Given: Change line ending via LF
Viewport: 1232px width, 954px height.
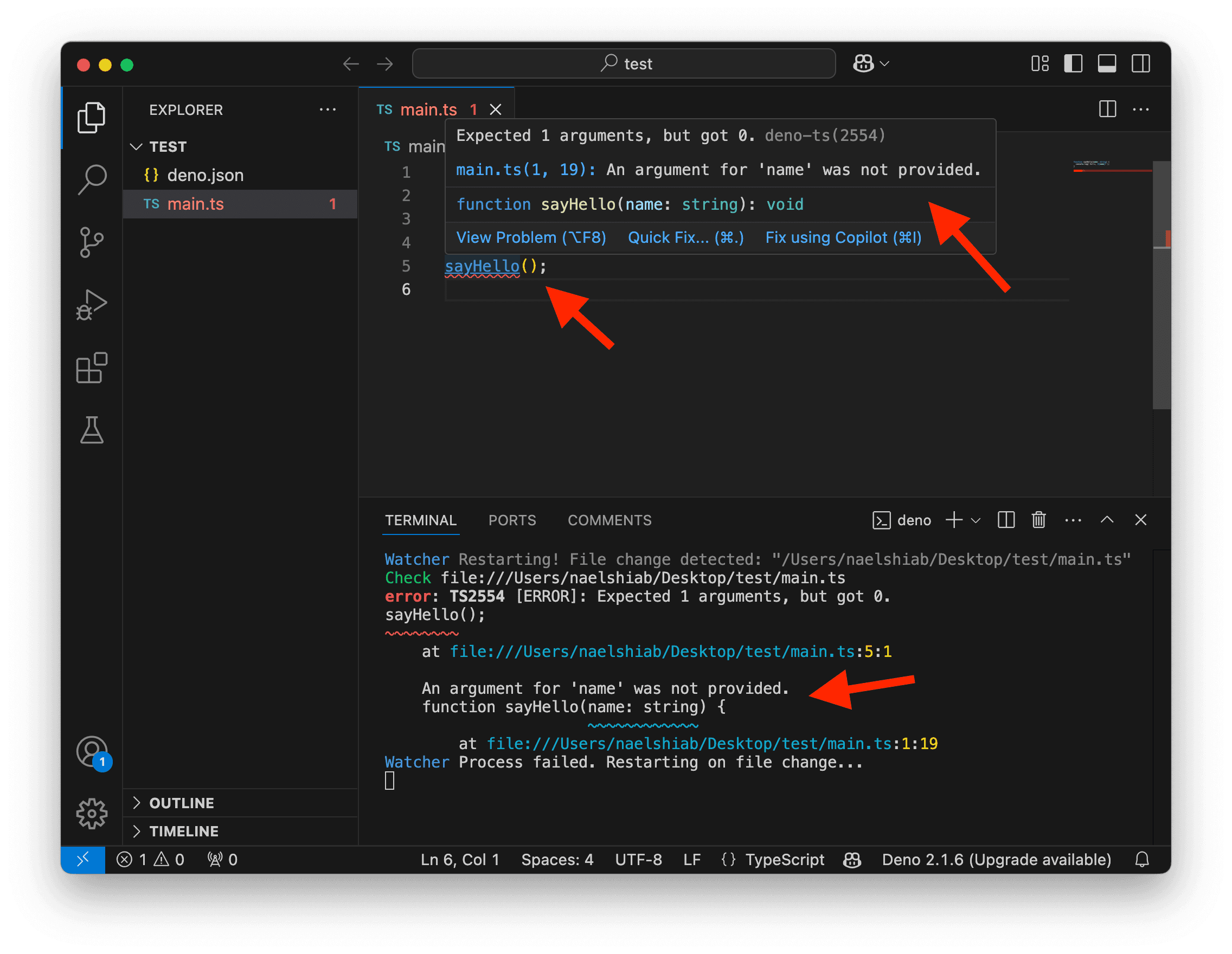Looking at the screenshot, I should tap(691, 859).
